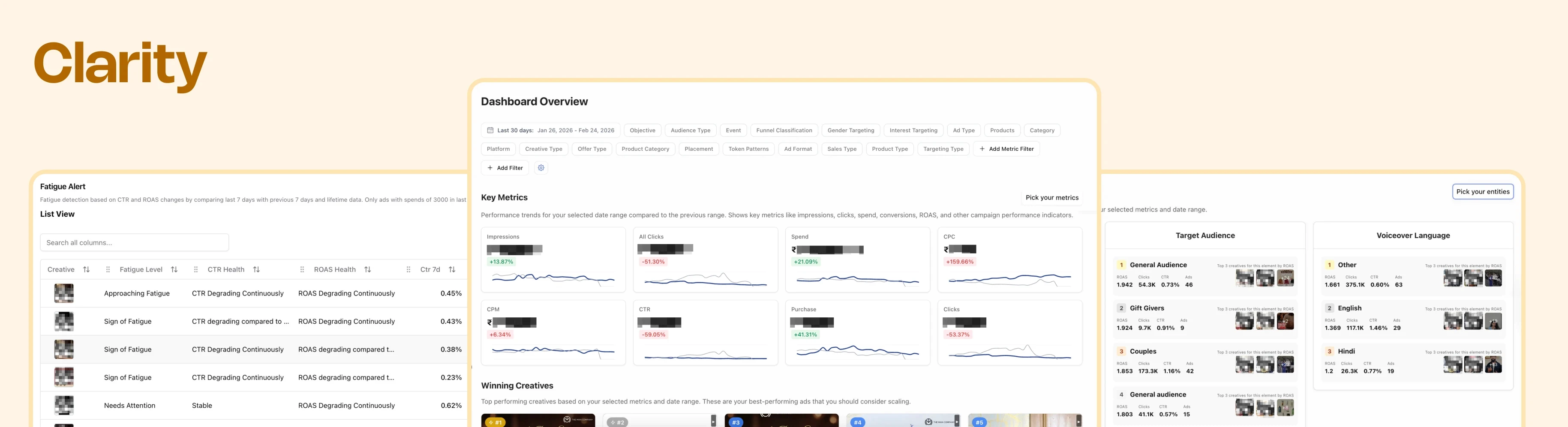Image resolution: width=1568 pixels, height=427 pixels.
Task: Click the rank #3 badge on winning creative
Action: (x=736, y=422)
